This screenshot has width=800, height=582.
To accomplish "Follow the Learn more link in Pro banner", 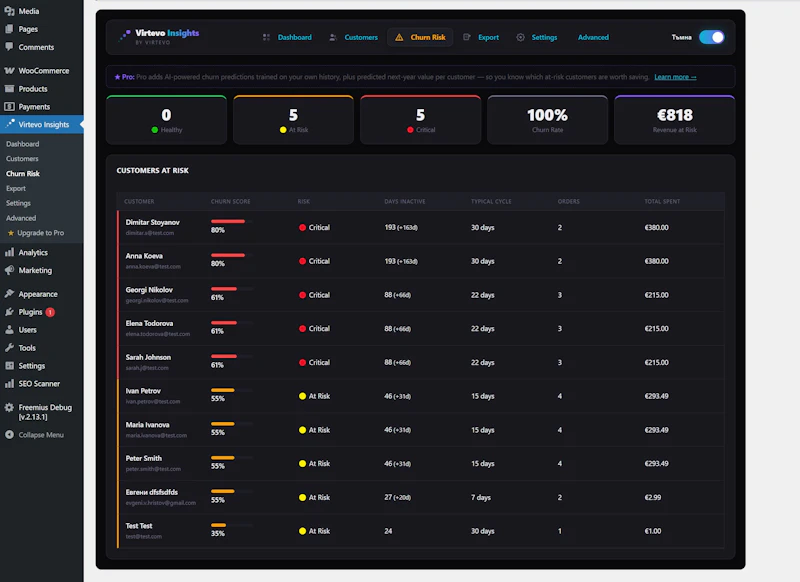I will (675, 77).
